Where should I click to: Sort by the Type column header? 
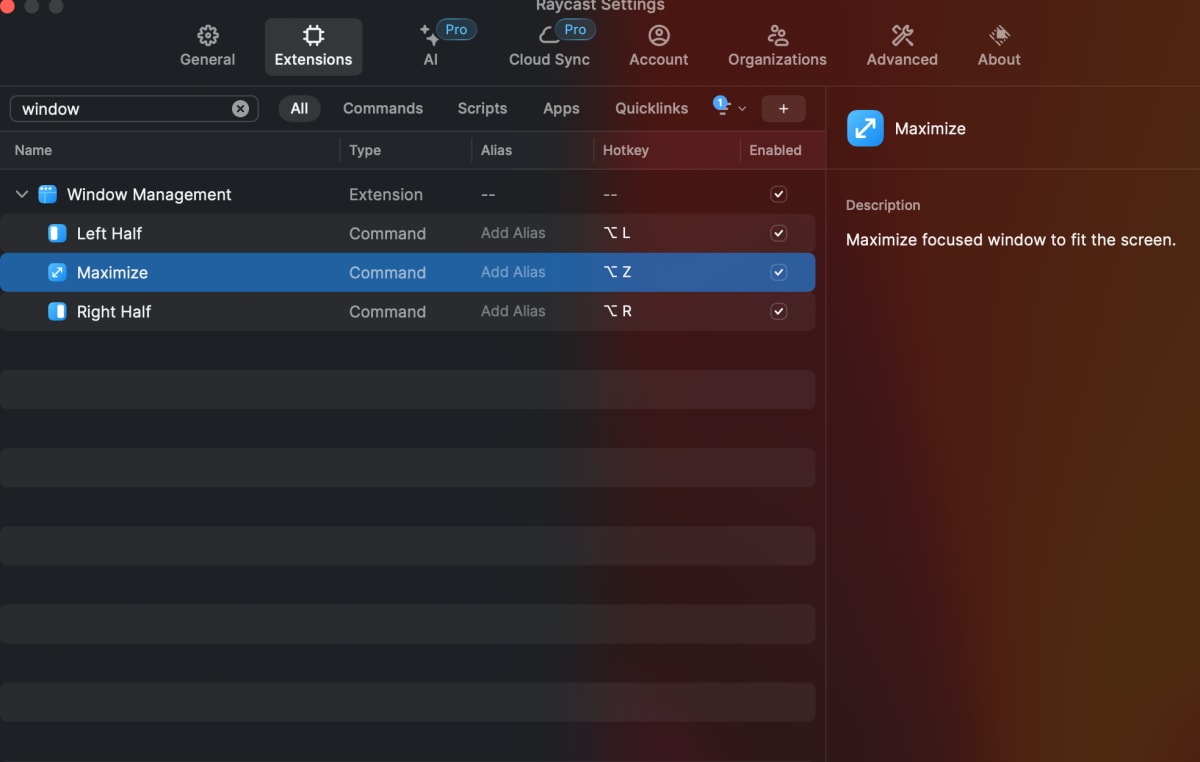(x=365, y=150)
